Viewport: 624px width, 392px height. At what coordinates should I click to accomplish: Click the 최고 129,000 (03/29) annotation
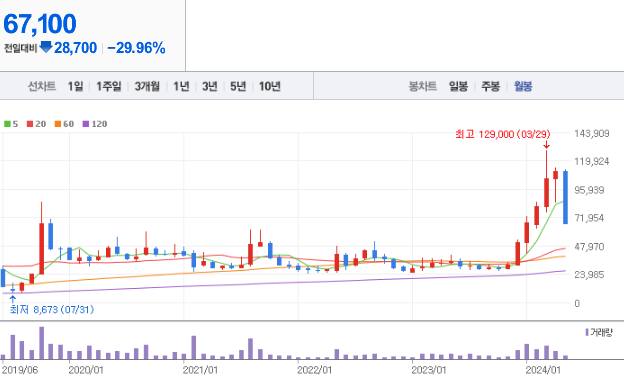tap(503, 134)
